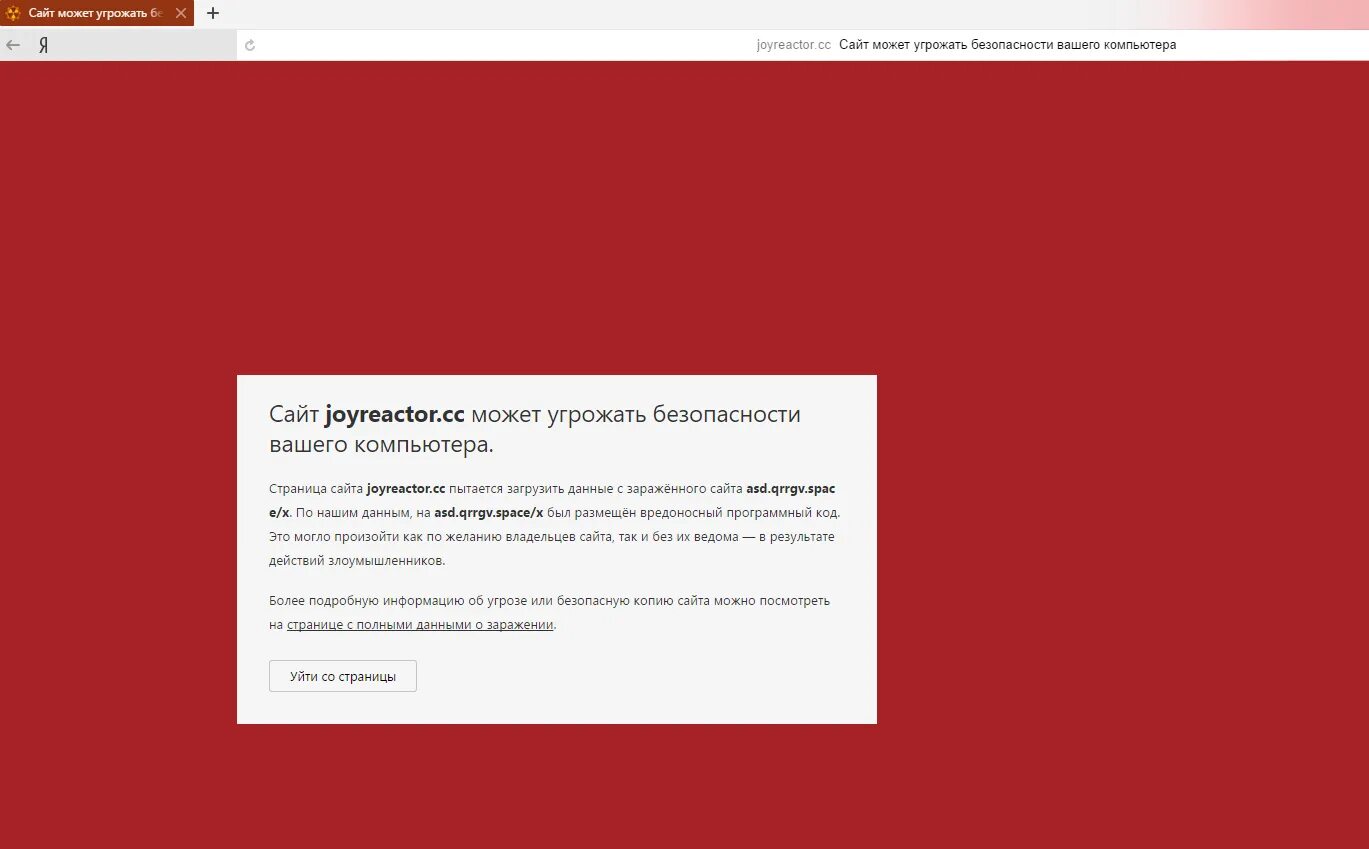Close the current tab with the X
The height and width of the screenshot is (849, 1369).
[181, 13]
